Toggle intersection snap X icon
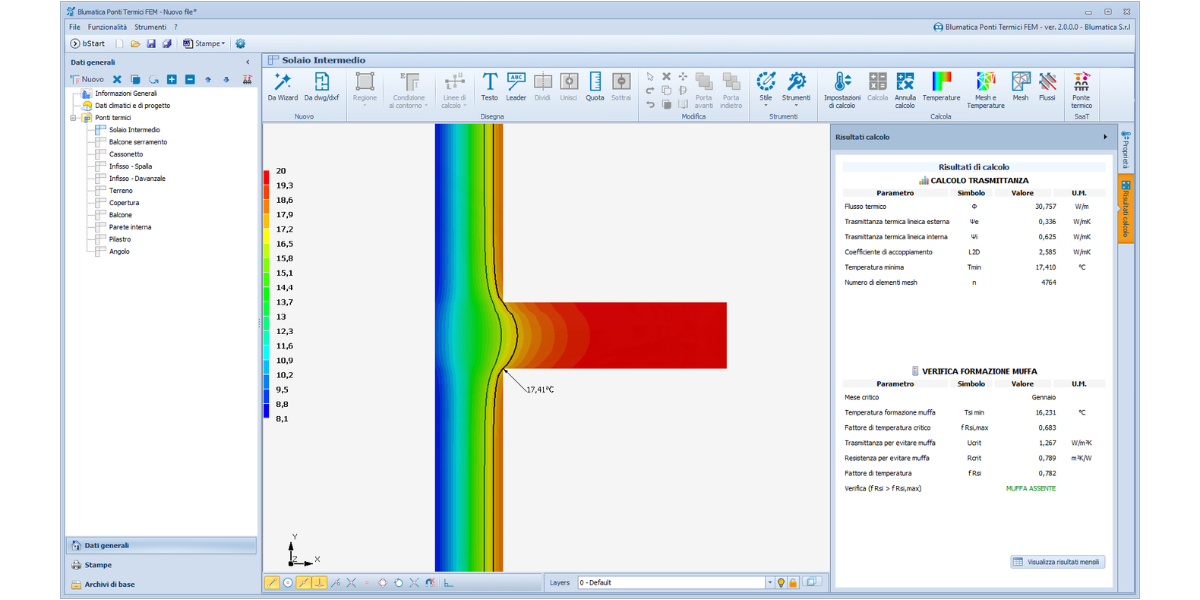The height and width of the screenshot is (600, 1200). (352, 582)
